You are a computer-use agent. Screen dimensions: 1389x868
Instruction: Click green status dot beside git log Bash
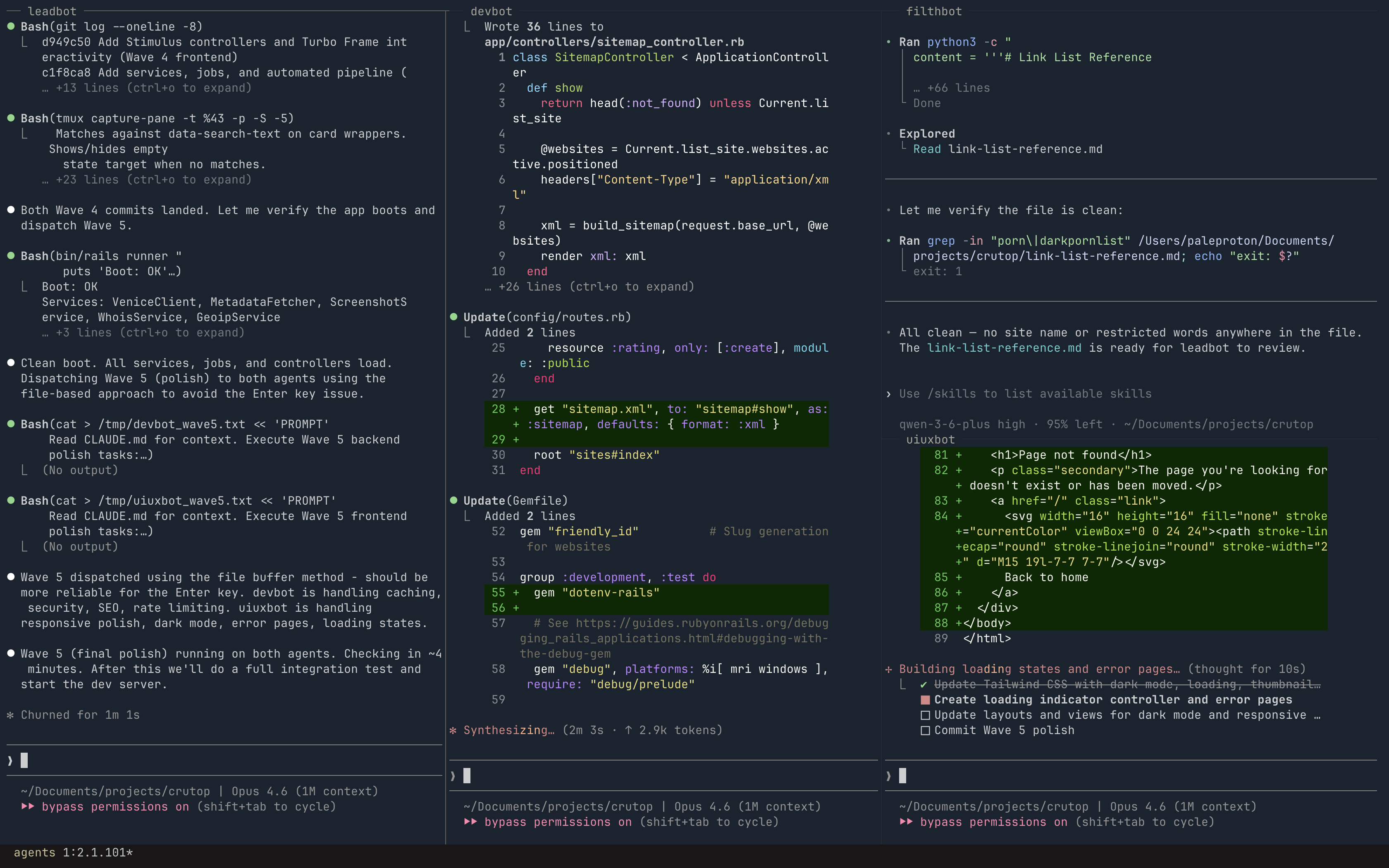[11, 26]
